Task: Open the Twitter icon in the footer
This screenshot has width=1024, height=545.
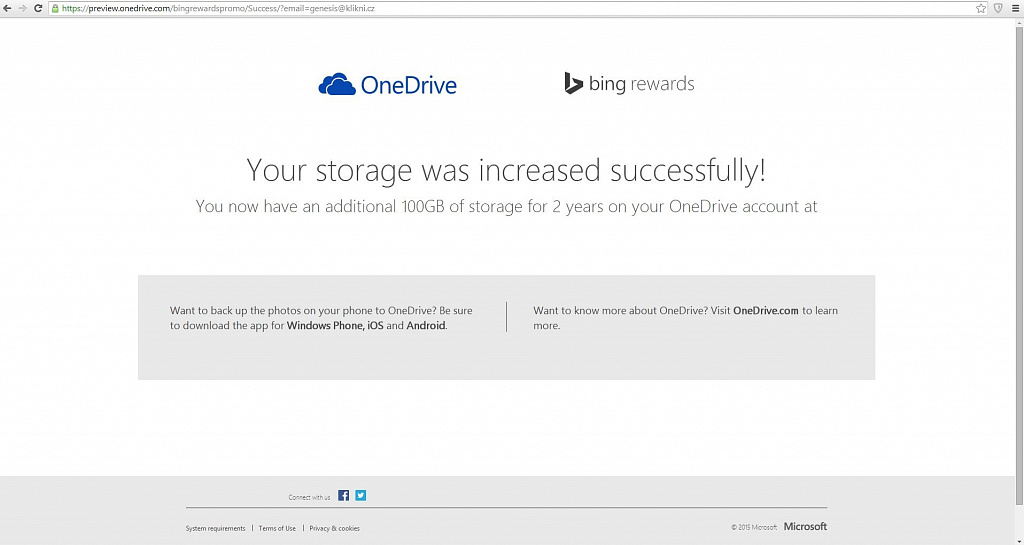Action: (x=360, y=495)
